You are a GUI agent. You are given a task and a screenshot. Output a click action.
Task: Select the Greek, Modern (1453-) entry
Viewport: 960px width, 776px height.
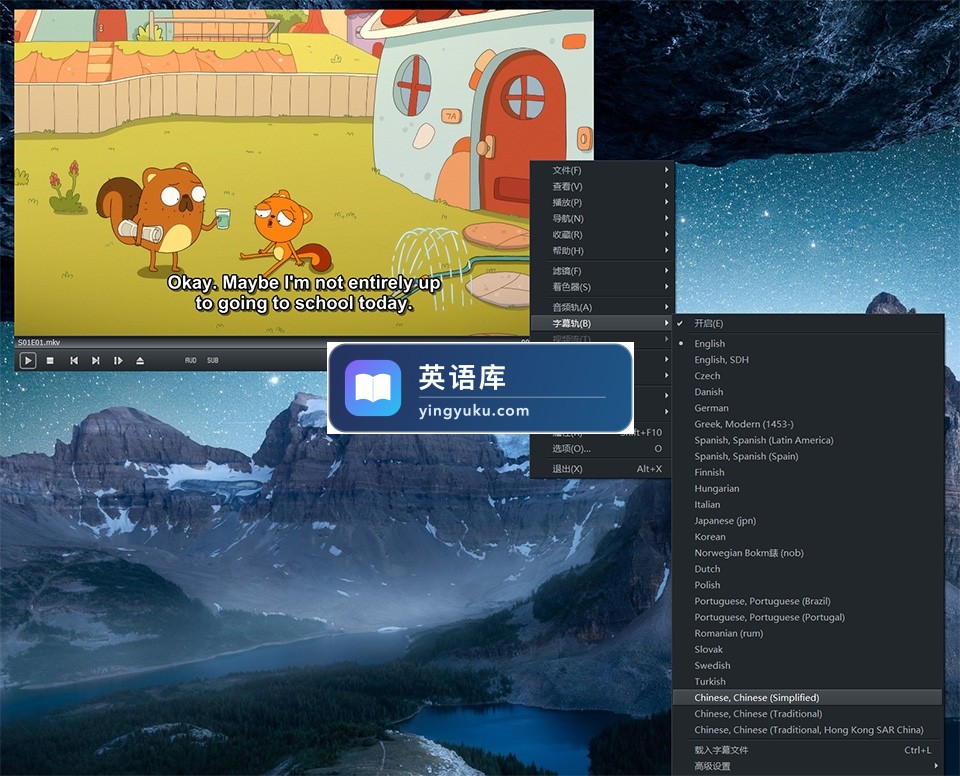tap(808, 424)
